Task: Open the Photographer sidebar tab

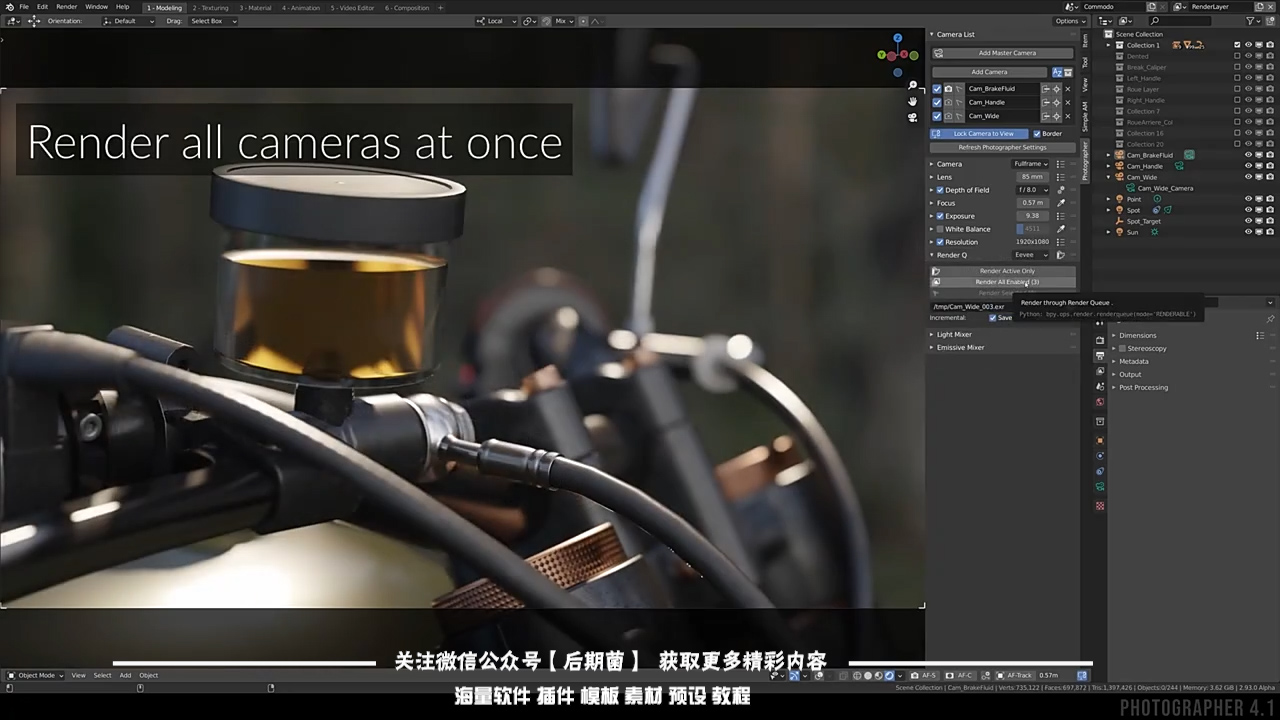Action: 1085,160
